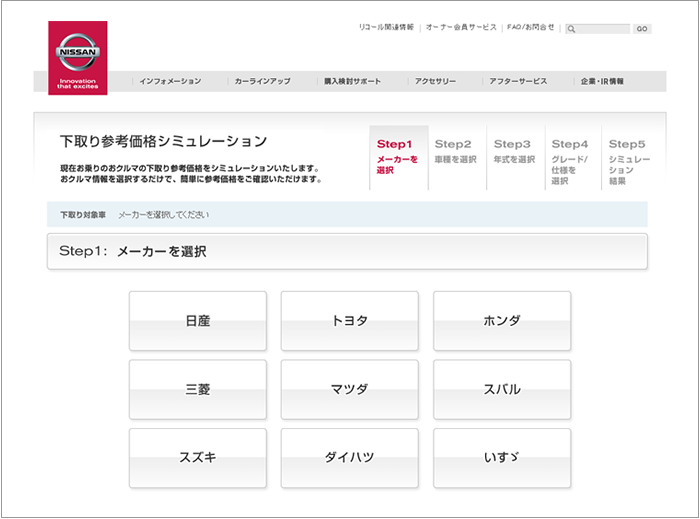Select the Step1 メーカーを選択 tab
Screen dimensions: 700x519
point(398,157)
